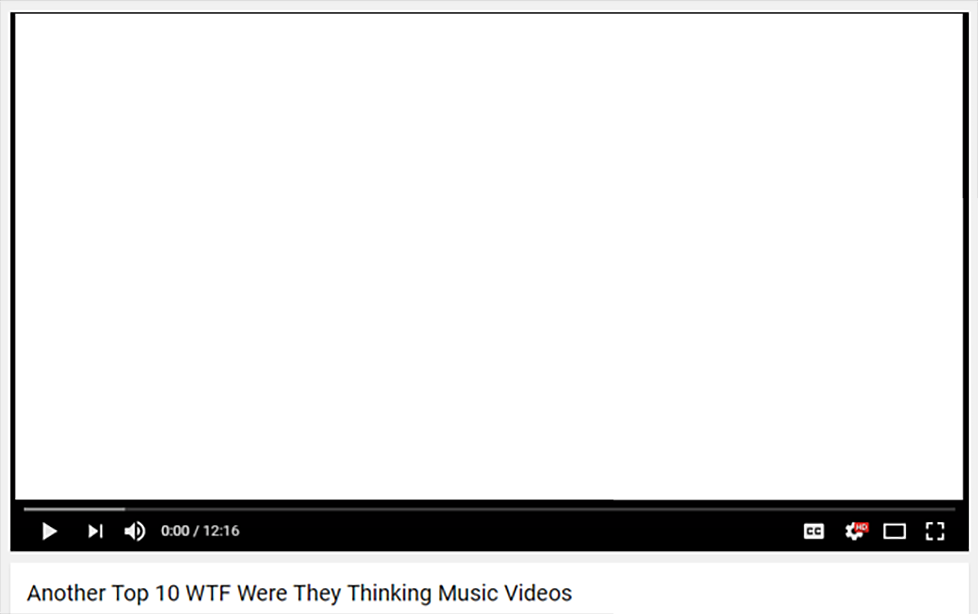
Task: Click the words 'Music Videos' in the title
Action: pyautogui.click(x=505, y=593)
